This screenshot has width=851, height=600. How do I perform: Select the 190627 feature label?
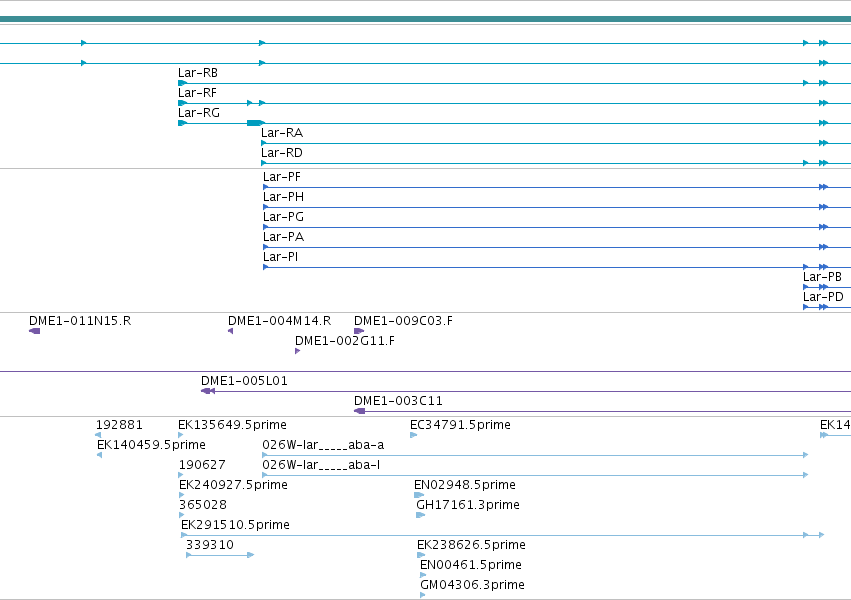click(x=202, y=465)
